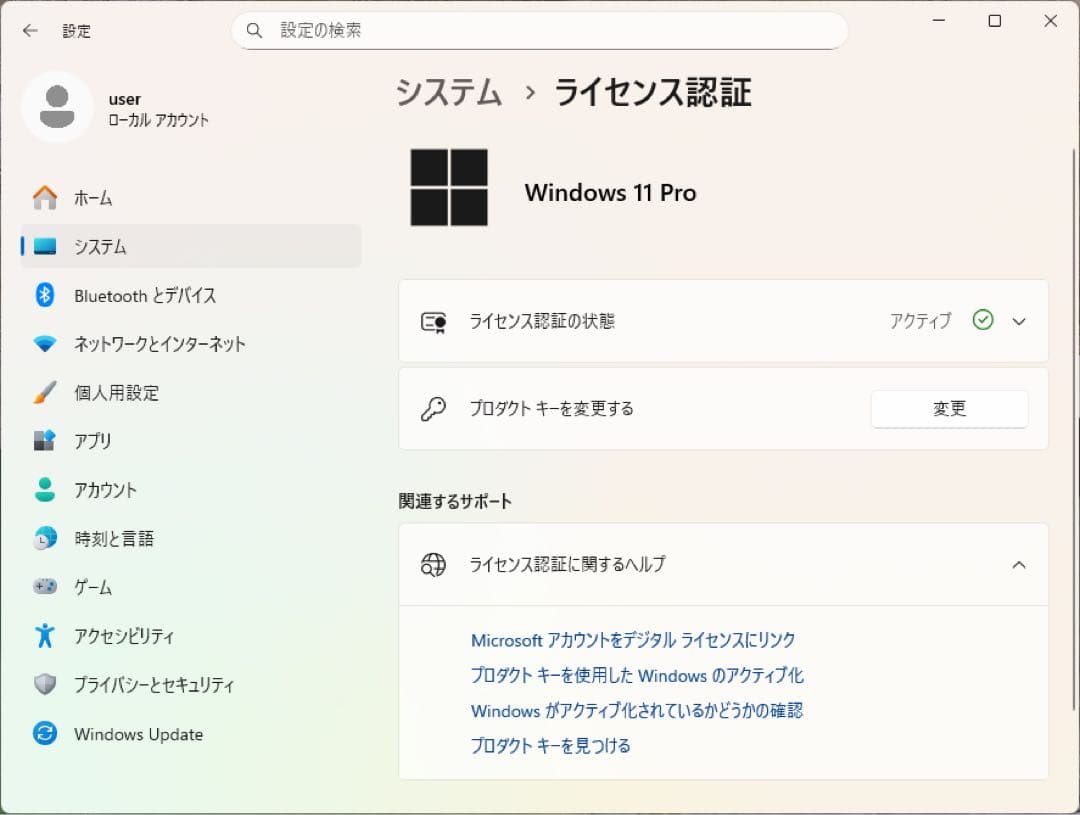This screenshot has height=815, width=1080.
Task: Collapse the ライセンス認証に関するヘルプ section
Action: pos(1018,565)
